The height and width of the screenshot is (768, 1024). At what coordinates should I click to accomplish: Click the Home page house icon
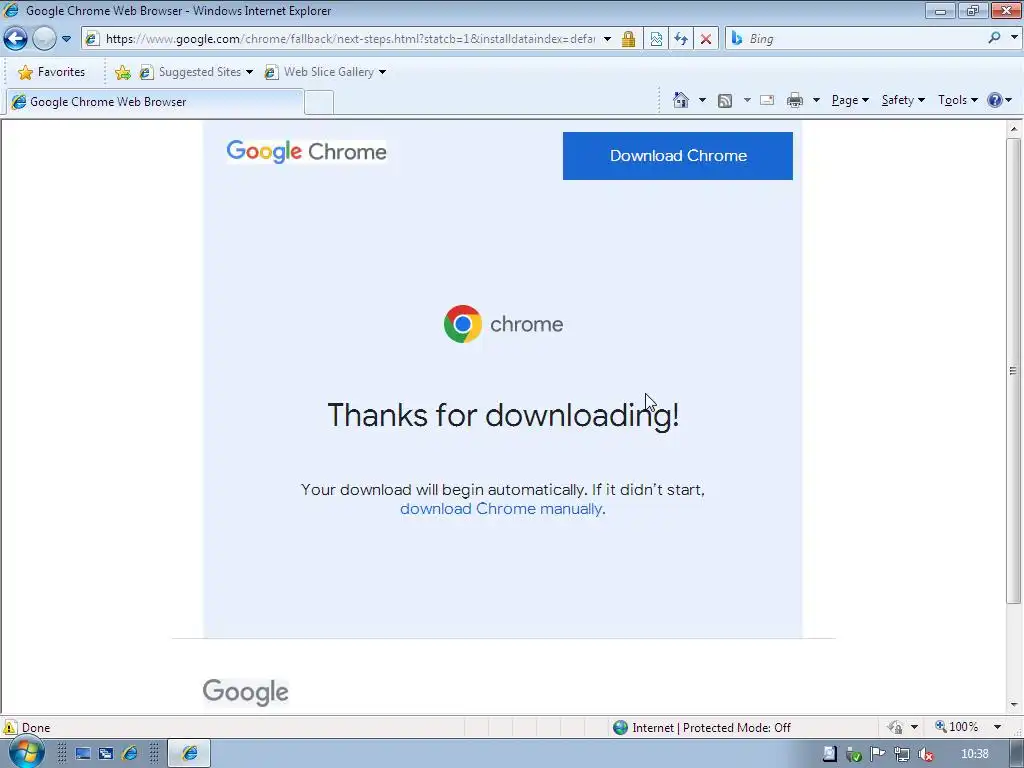tap(680, 100)
